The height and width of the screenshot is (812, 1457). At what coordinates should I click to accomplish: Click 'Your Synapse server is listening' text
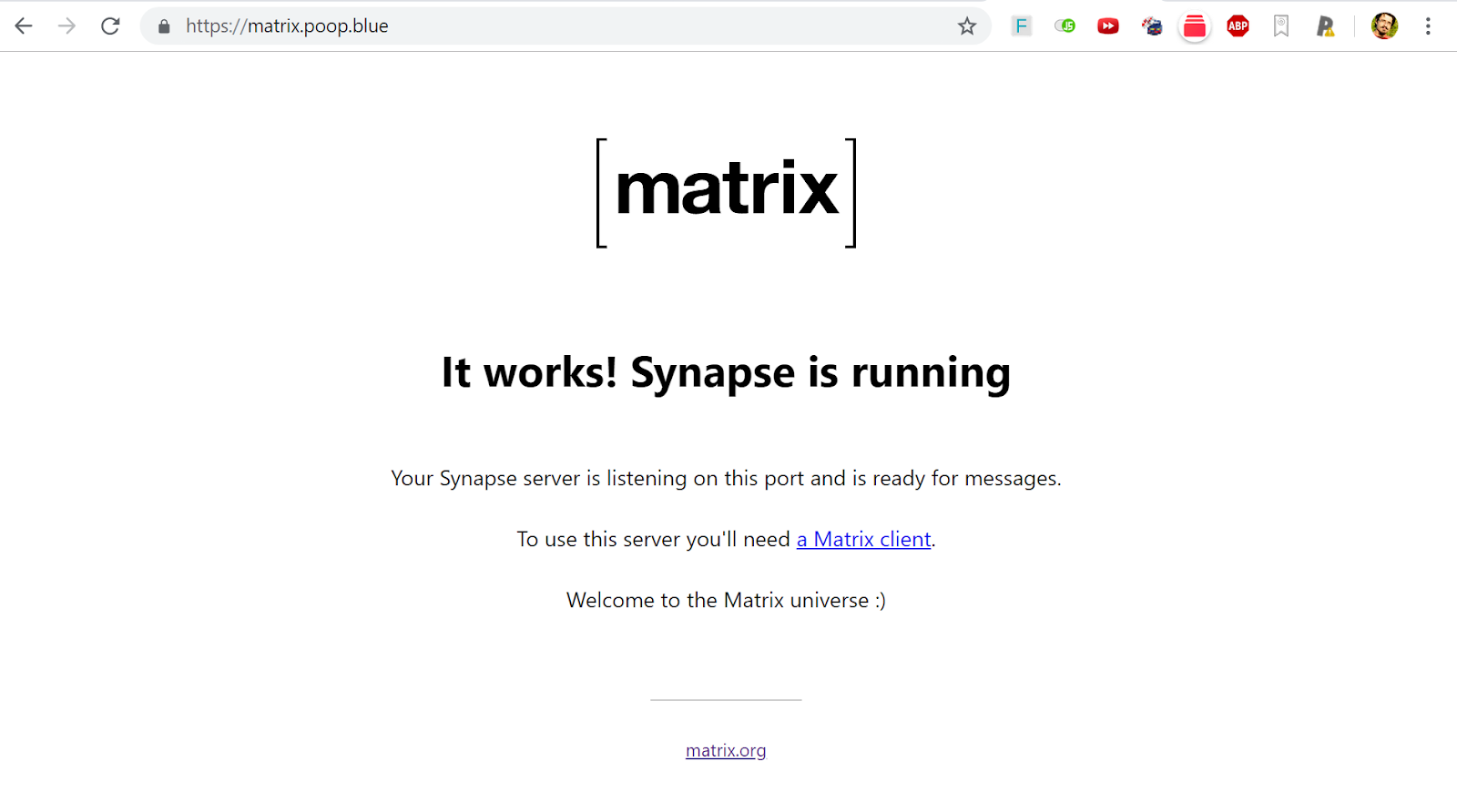[539, 479]
